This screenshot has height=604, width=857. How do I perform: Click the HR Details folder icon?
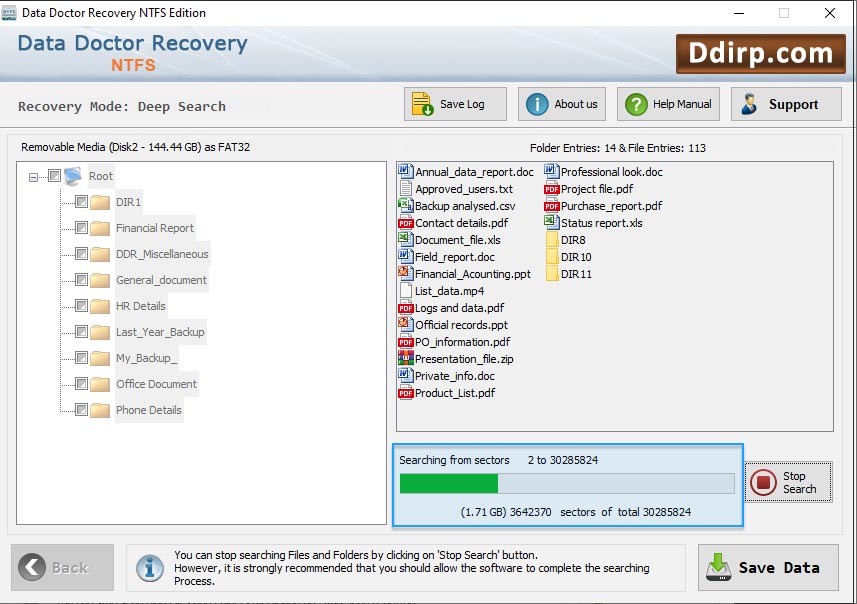[x=100, y=306]
